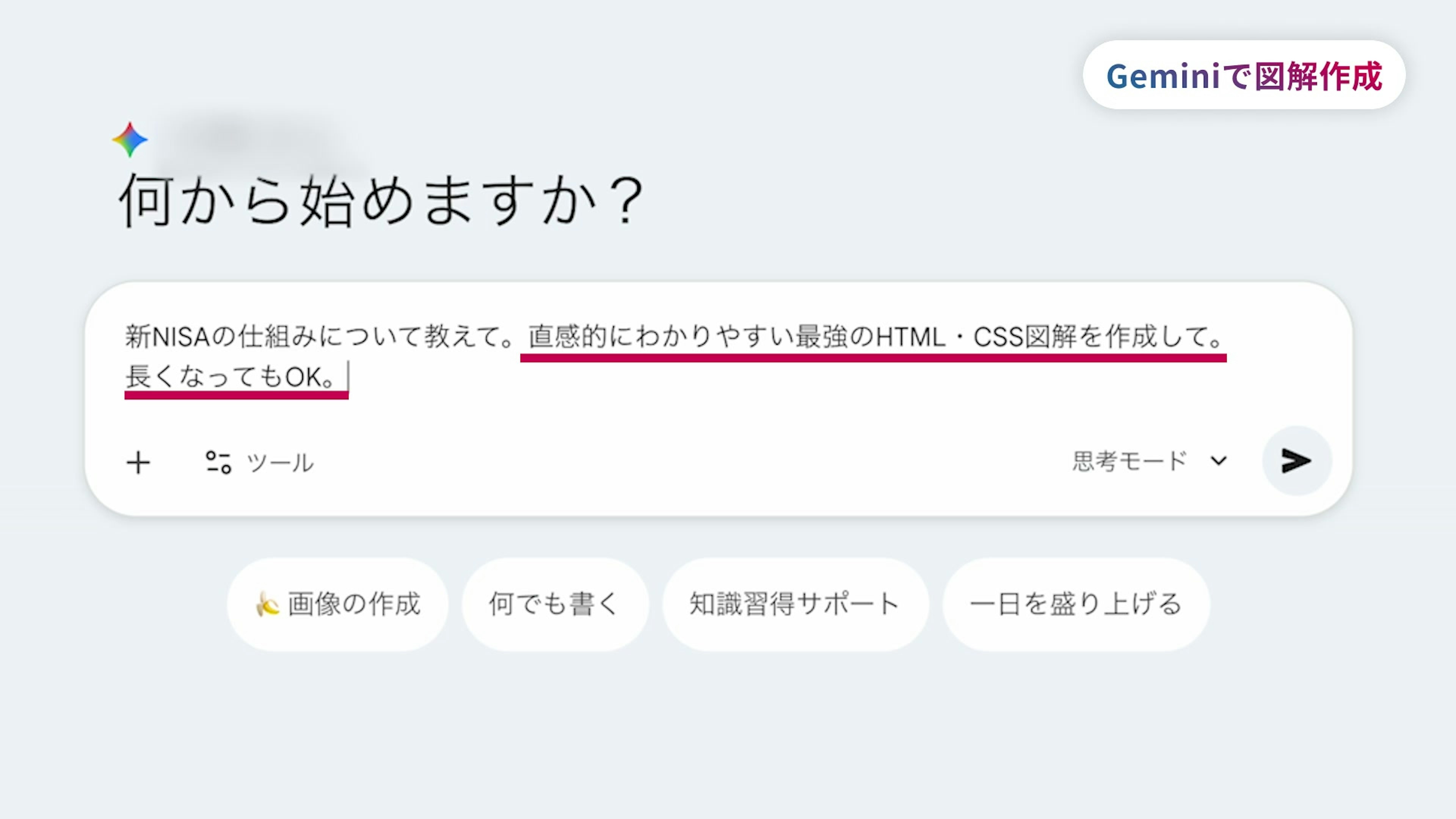Click the Geminiで図解作成 badge
1456x819 pixels.
[1244, 75]
